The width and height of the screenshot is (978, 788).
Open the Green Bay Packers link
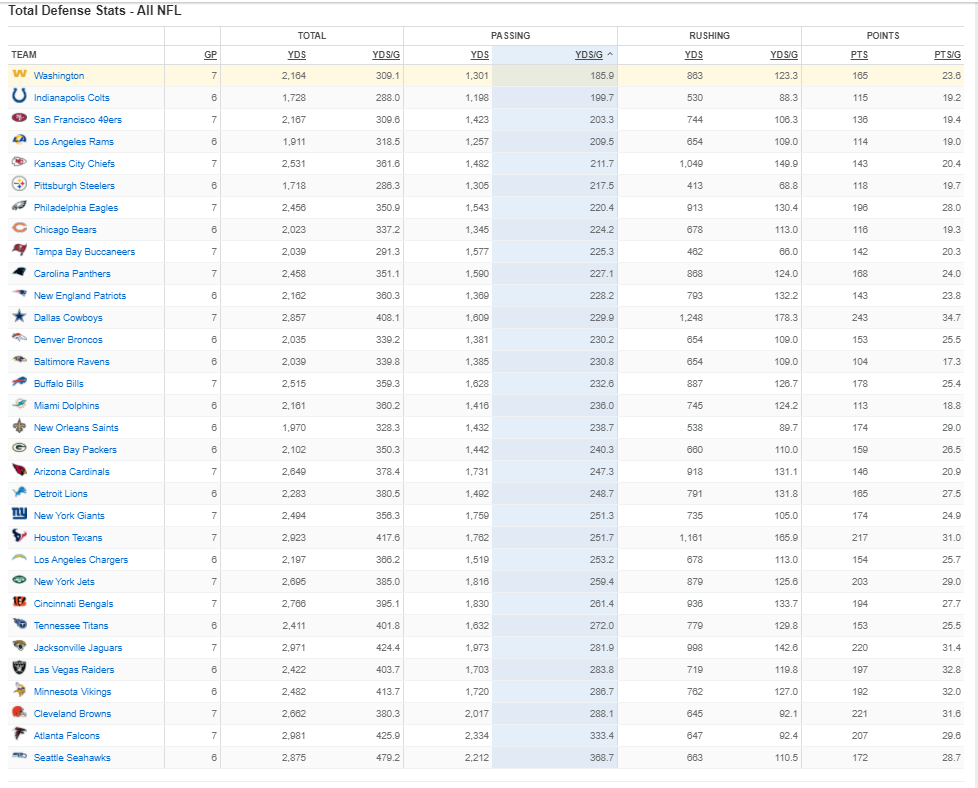pyautogui.click(x=75, y=449)
